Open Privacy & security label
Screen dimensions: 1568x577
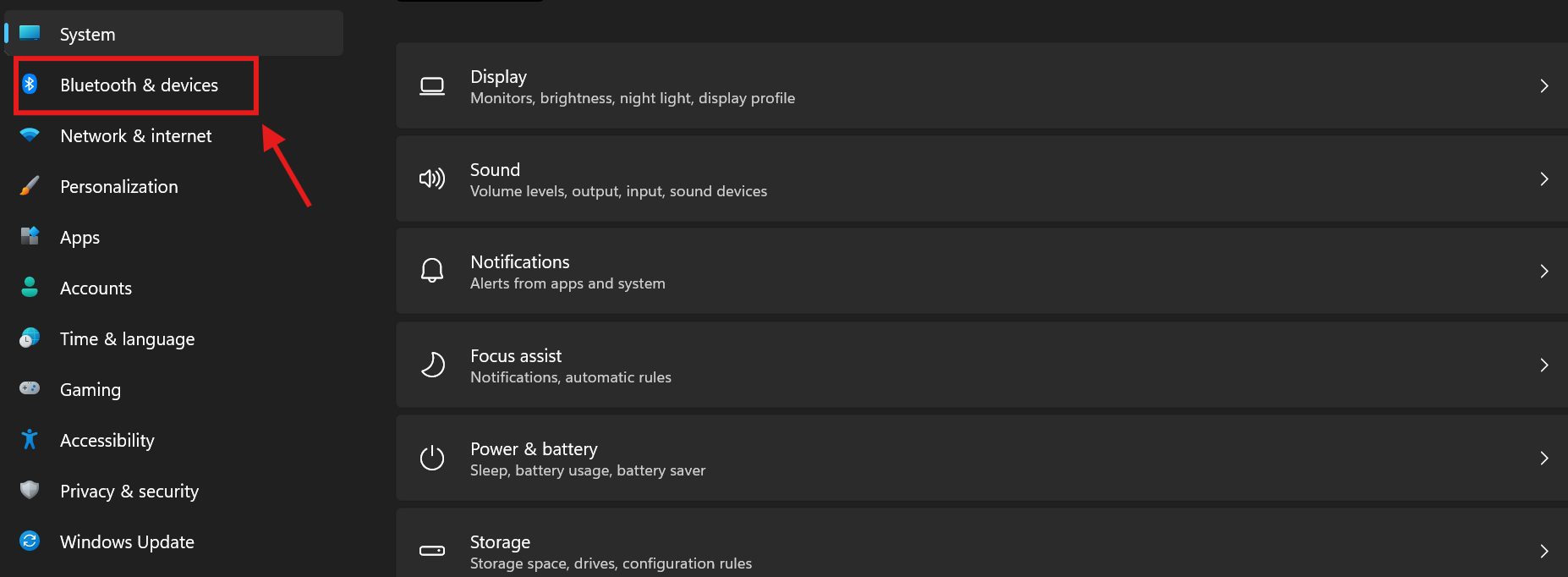click(129, 492)
